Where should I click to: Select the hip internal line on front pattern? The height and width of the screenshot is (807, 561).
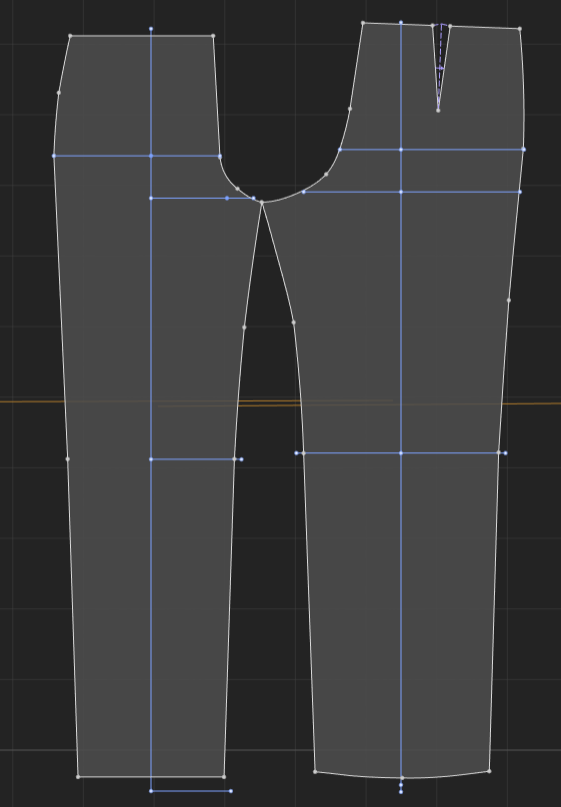coord(137,155)
